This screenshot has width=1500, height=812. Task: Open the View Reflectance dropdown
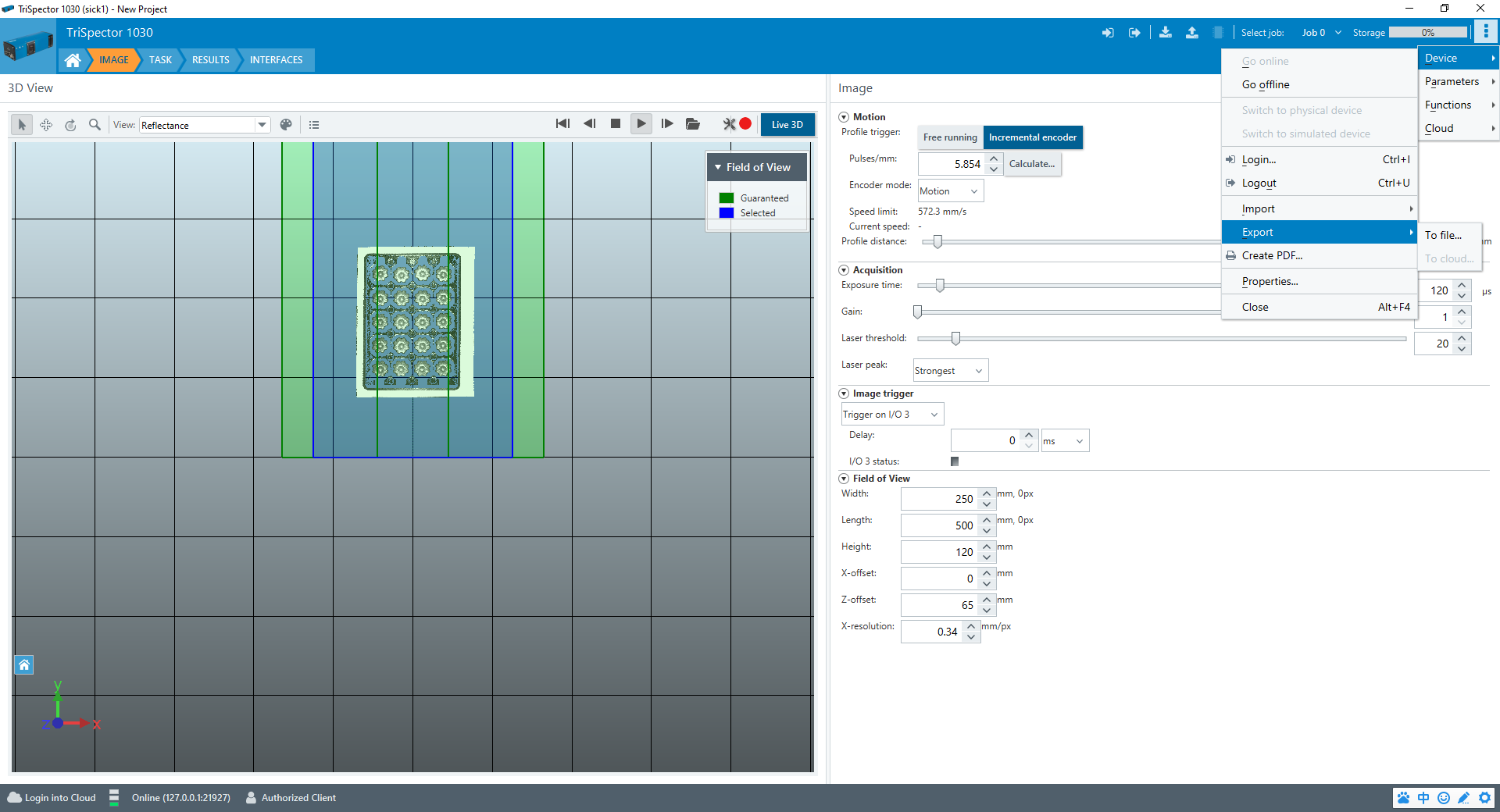pyautogui.click(x=205, y=125)
